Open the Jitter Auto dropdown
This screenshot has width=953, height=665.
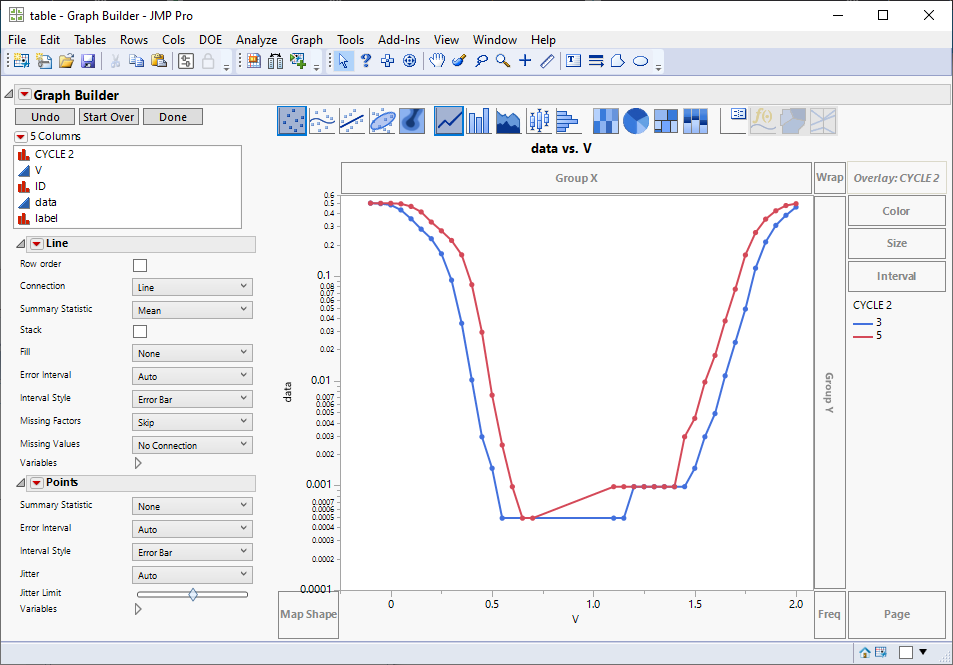(x=192, y=575)
